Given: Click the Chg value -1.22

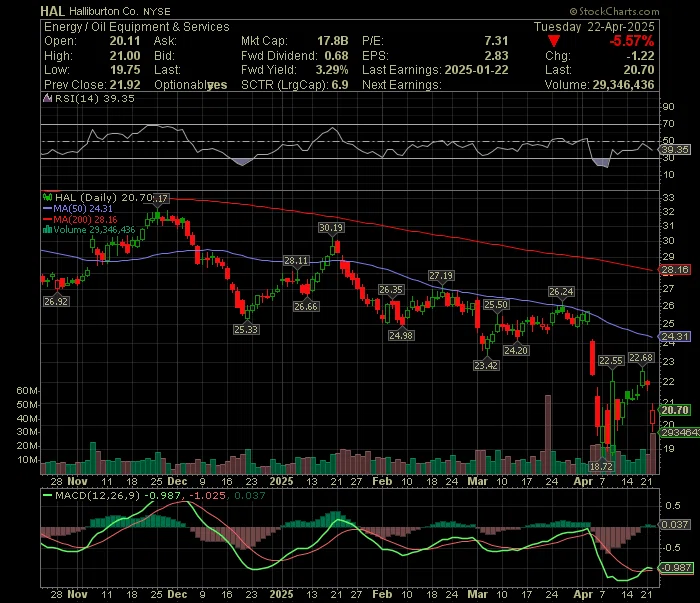Looking at the screenshot, I should pyautogui.click(x=640, y=56).
